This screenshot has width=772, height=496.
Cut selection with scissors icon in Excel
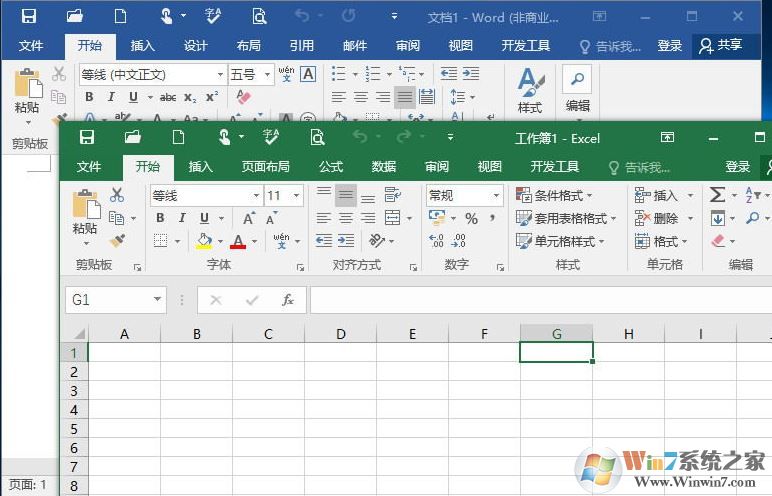pyautogui.click(x=117, y=195)
